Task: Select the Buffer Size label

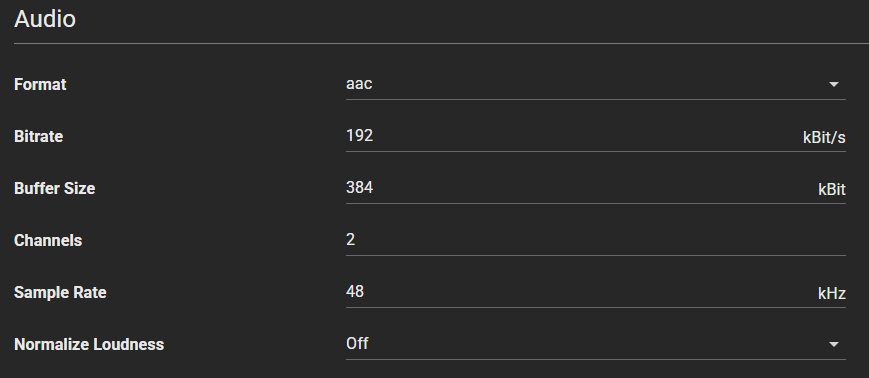Action: click(x=54, y=188)
